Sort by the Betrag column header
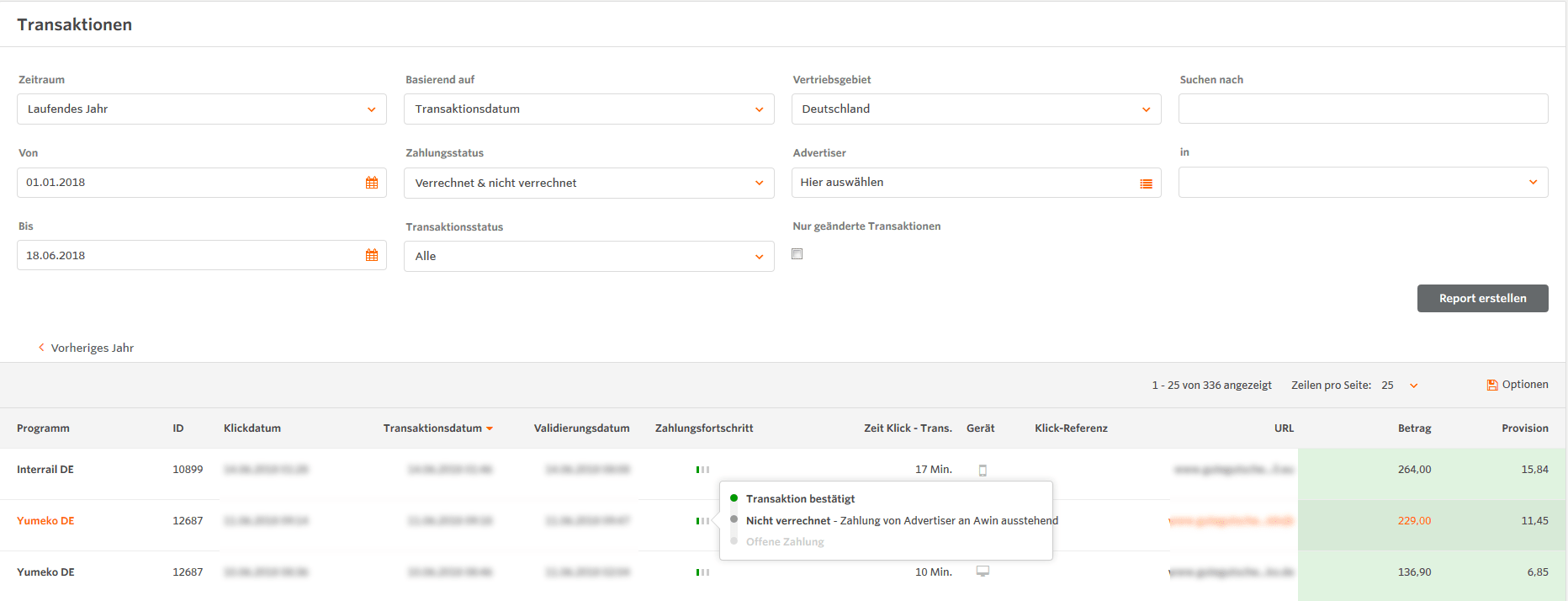The height and width of the screenshot is (601, 1568). point(1414,428)
